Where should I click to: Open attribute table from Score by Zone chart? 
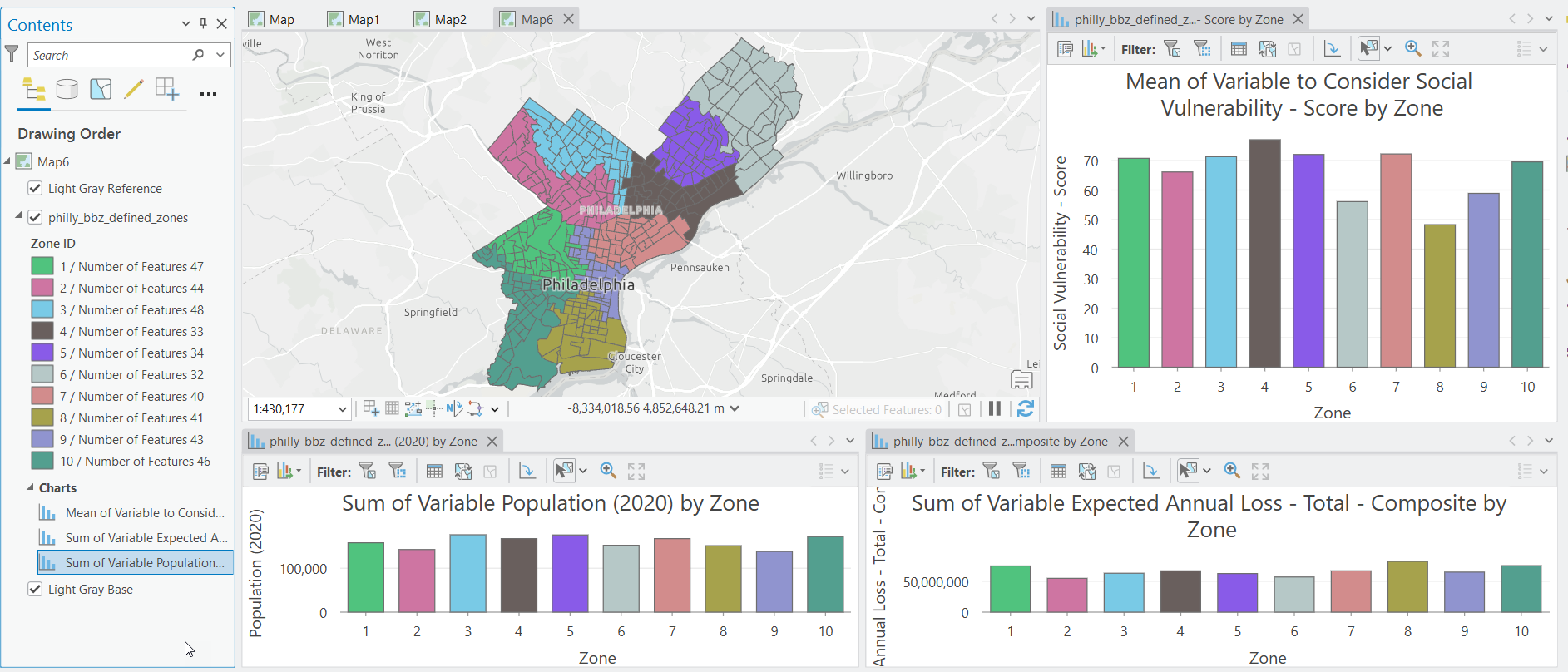tap(1239, 49)
